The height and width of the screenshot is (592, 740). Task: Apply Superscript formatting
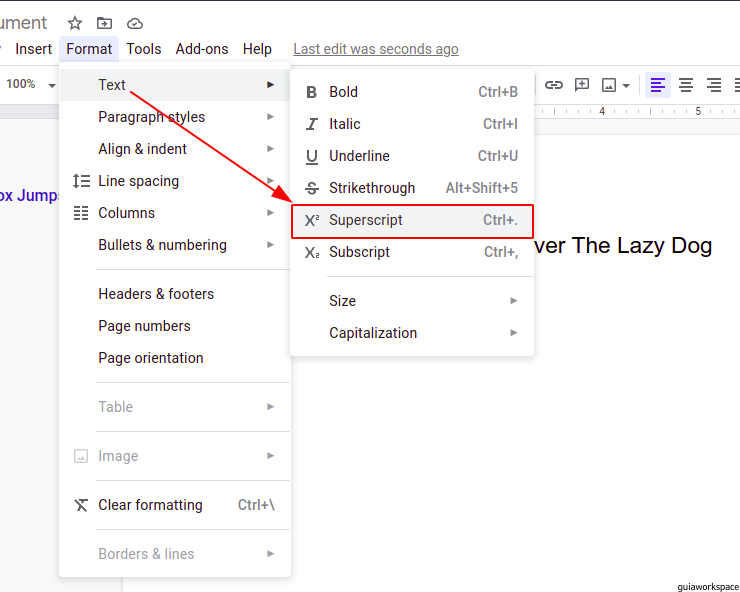point(412,220)
